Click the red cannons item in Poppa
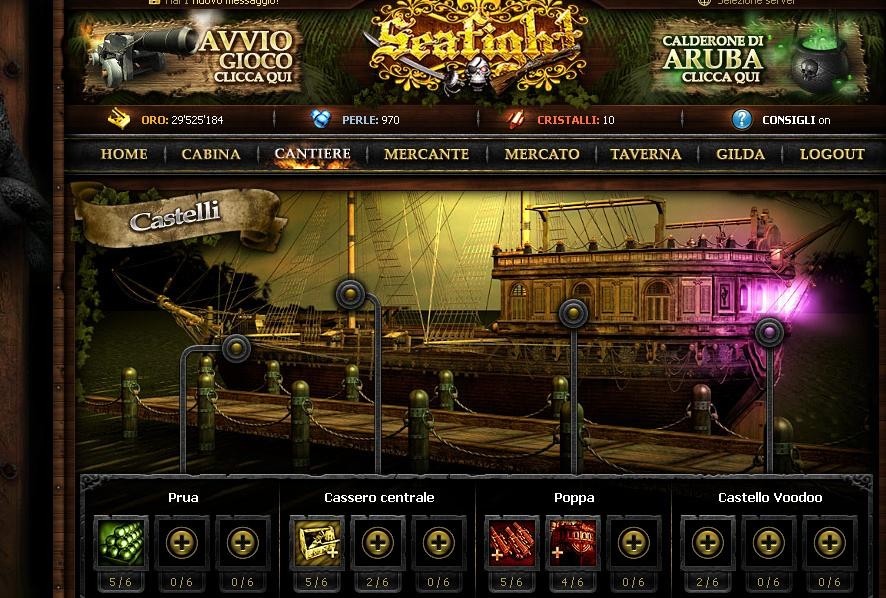 coord(511,543)
